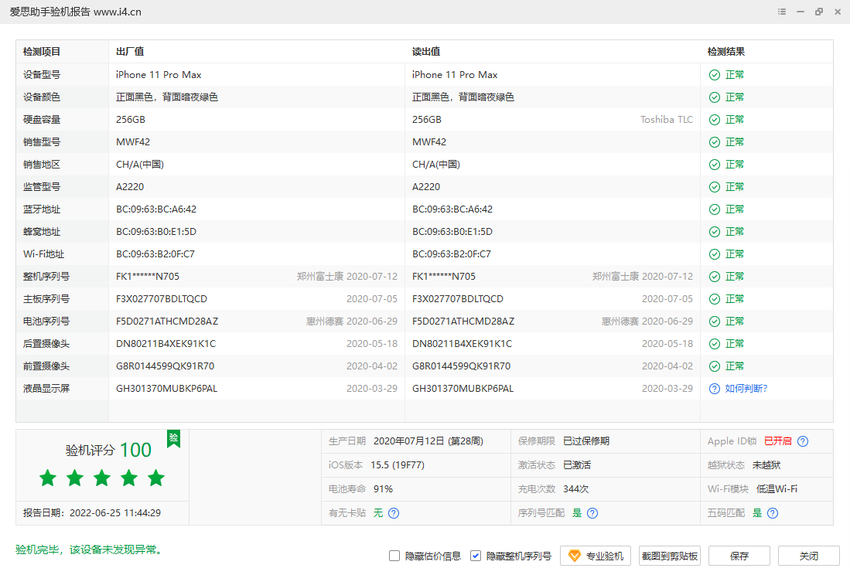Viewport: 850px width, 575px height.
Task: Click read value A2220
Action: click(426, 187)
